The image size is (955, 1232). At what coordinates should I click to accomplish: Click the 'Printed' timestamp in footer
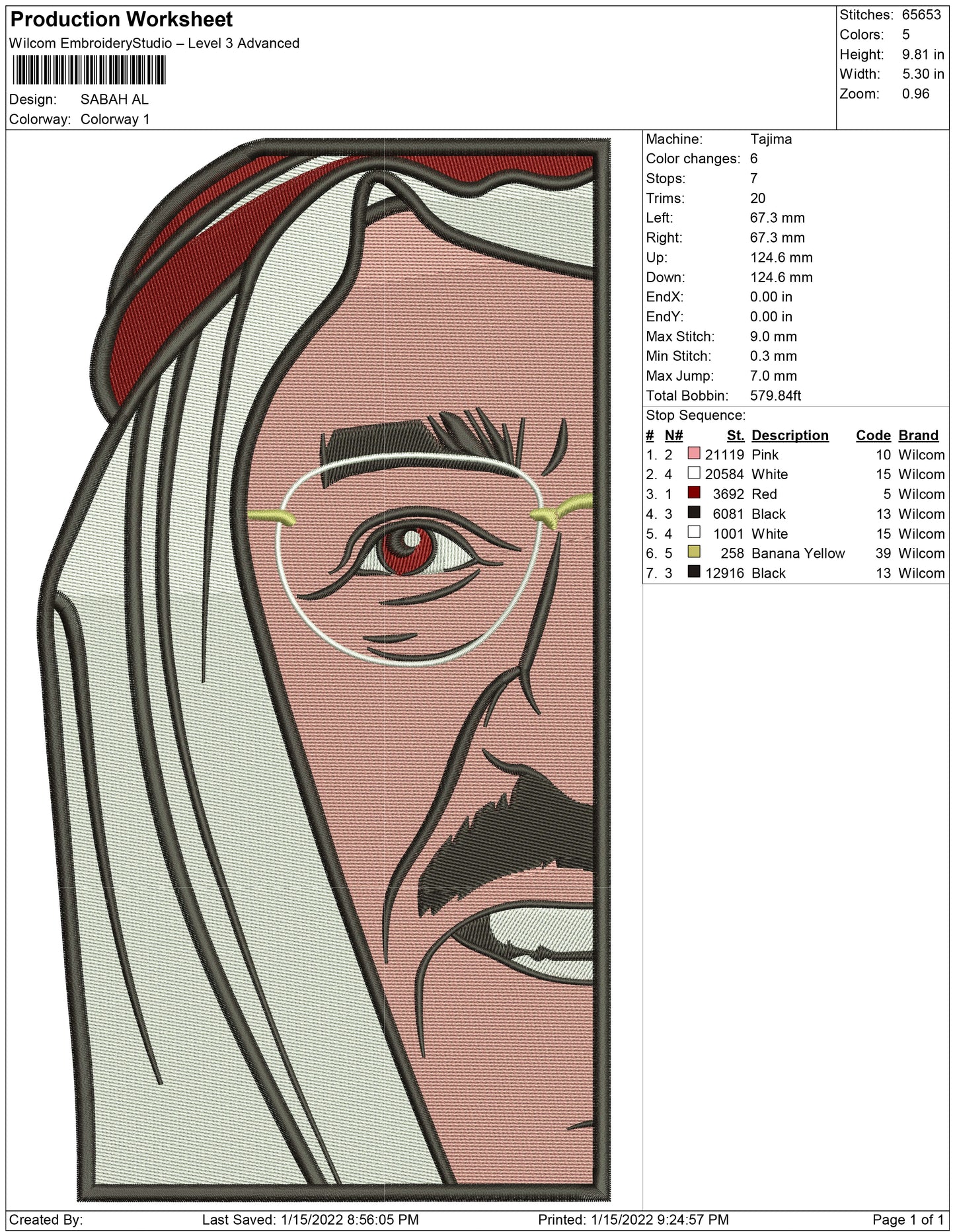click(x=633, y=1220)
